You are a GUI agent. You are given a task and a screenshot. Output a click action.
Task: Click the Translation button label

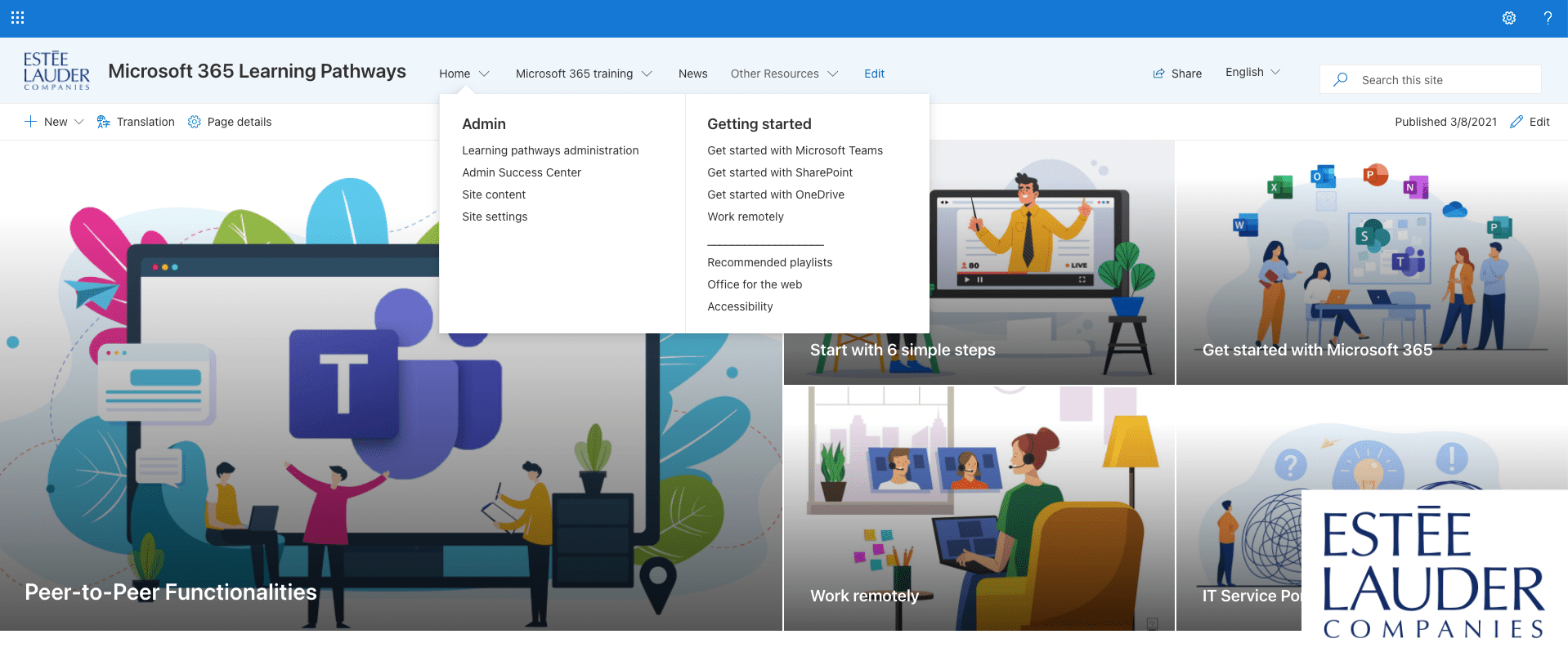[x=146, y=122]
